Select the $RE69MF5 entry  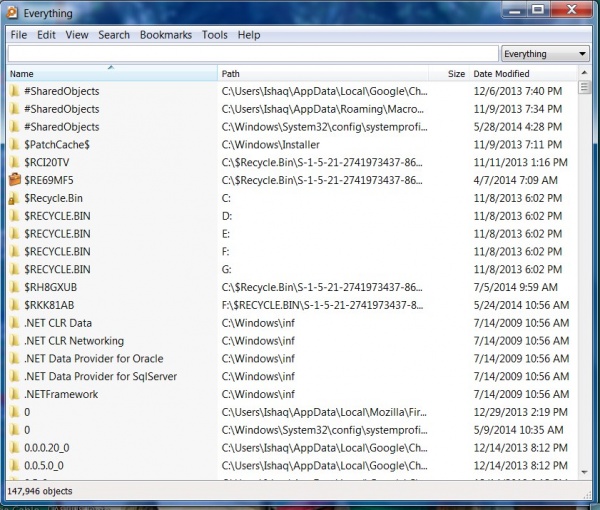[x=49, y=180]
